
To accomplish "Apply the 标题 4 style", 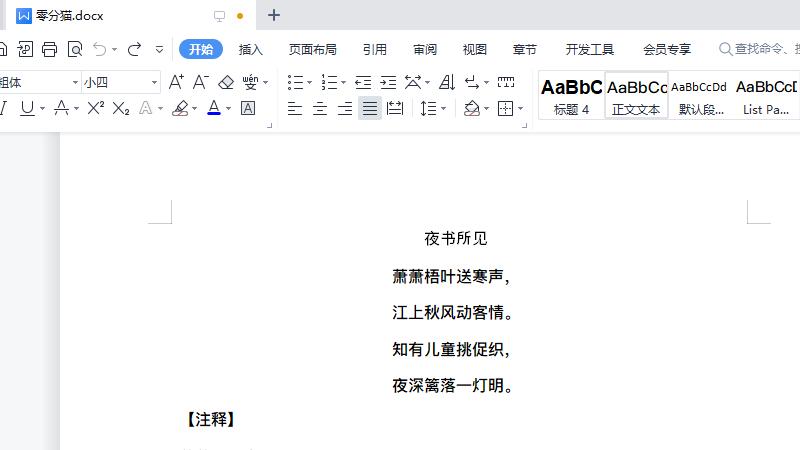I will 571,96.
